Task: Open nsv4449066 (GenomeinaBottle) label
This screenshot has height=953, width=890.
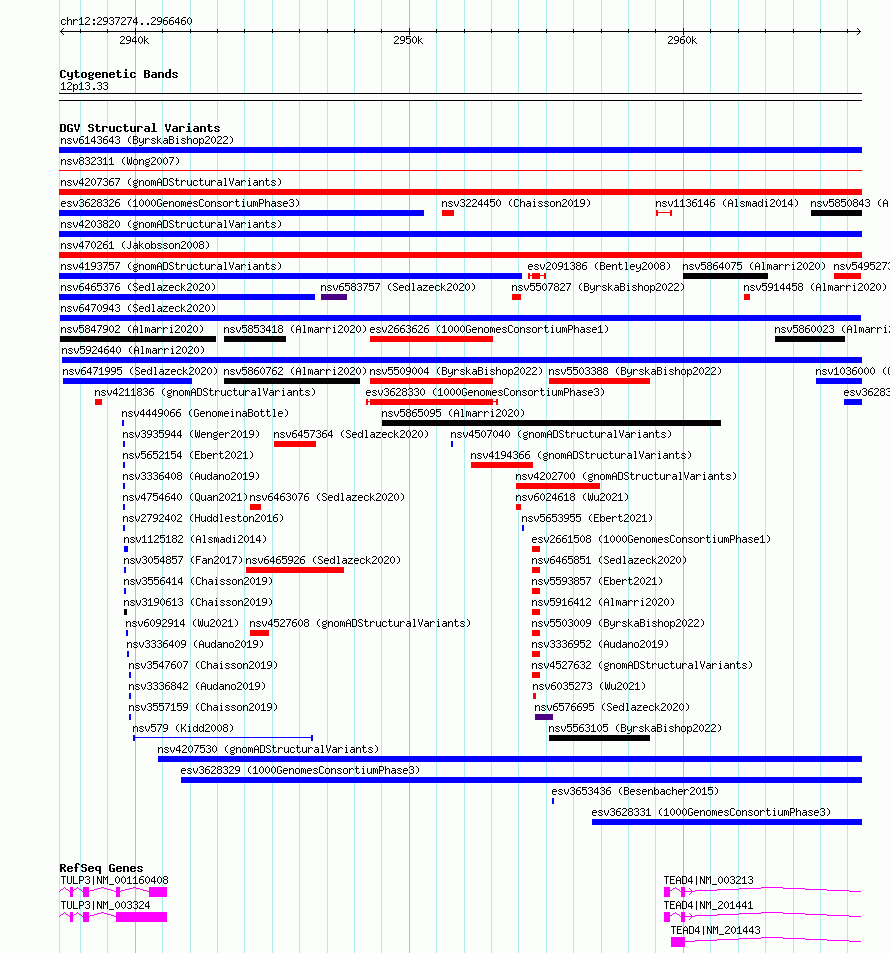Action: pyautogui.click(x=205, y=413)
